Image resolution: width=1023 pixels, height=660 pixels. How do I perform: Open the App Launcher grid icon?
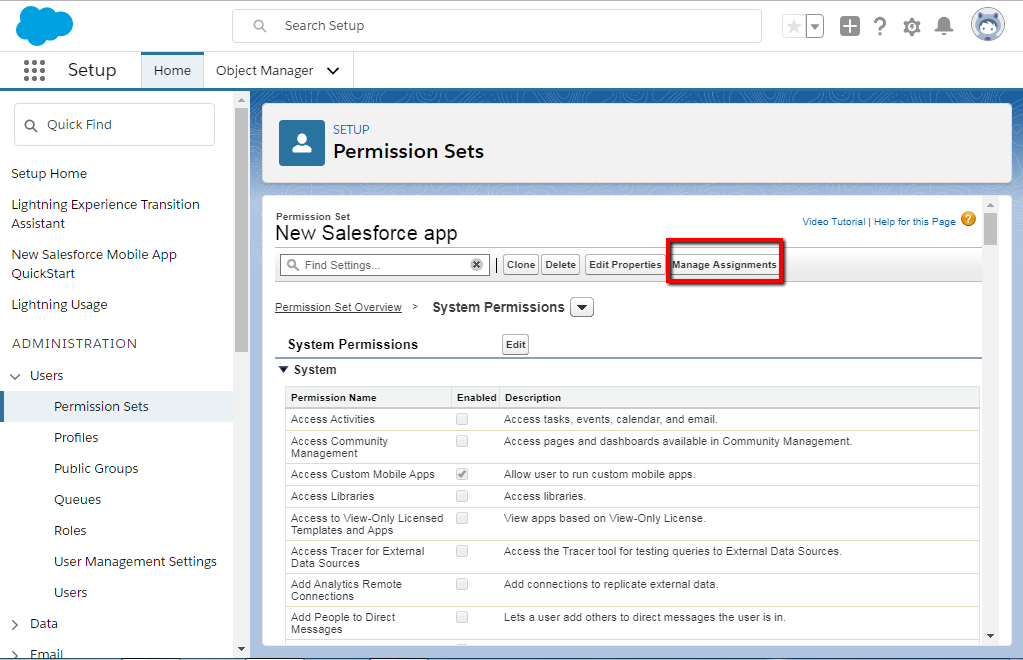34,70
